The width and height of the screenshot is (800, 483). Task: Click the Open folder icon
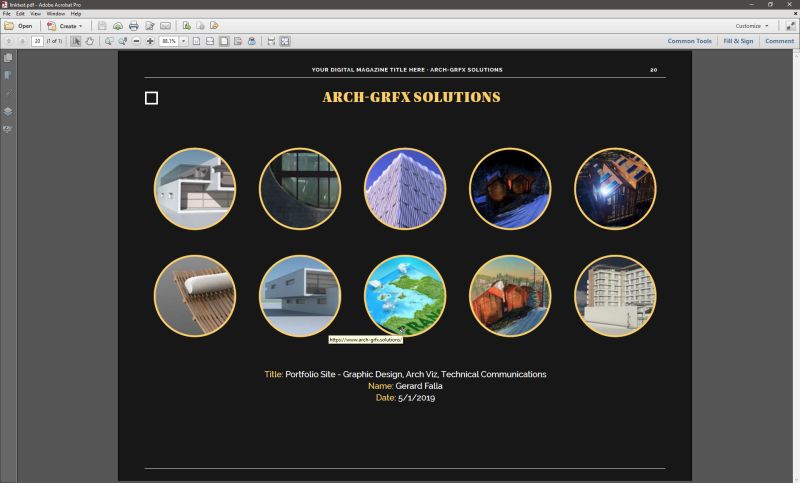click(x=9, y=26)
